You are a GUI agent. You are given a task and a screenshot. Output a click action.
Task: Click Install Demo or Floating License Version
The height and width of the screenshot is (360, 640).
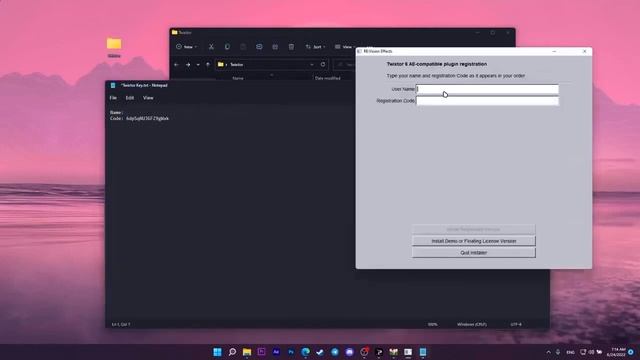[x=473, y=241]
